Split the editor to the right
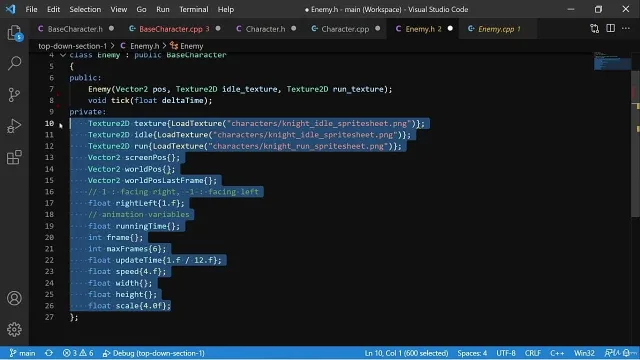The height and width of the screenshot is (360, 640). coord(611,29)
